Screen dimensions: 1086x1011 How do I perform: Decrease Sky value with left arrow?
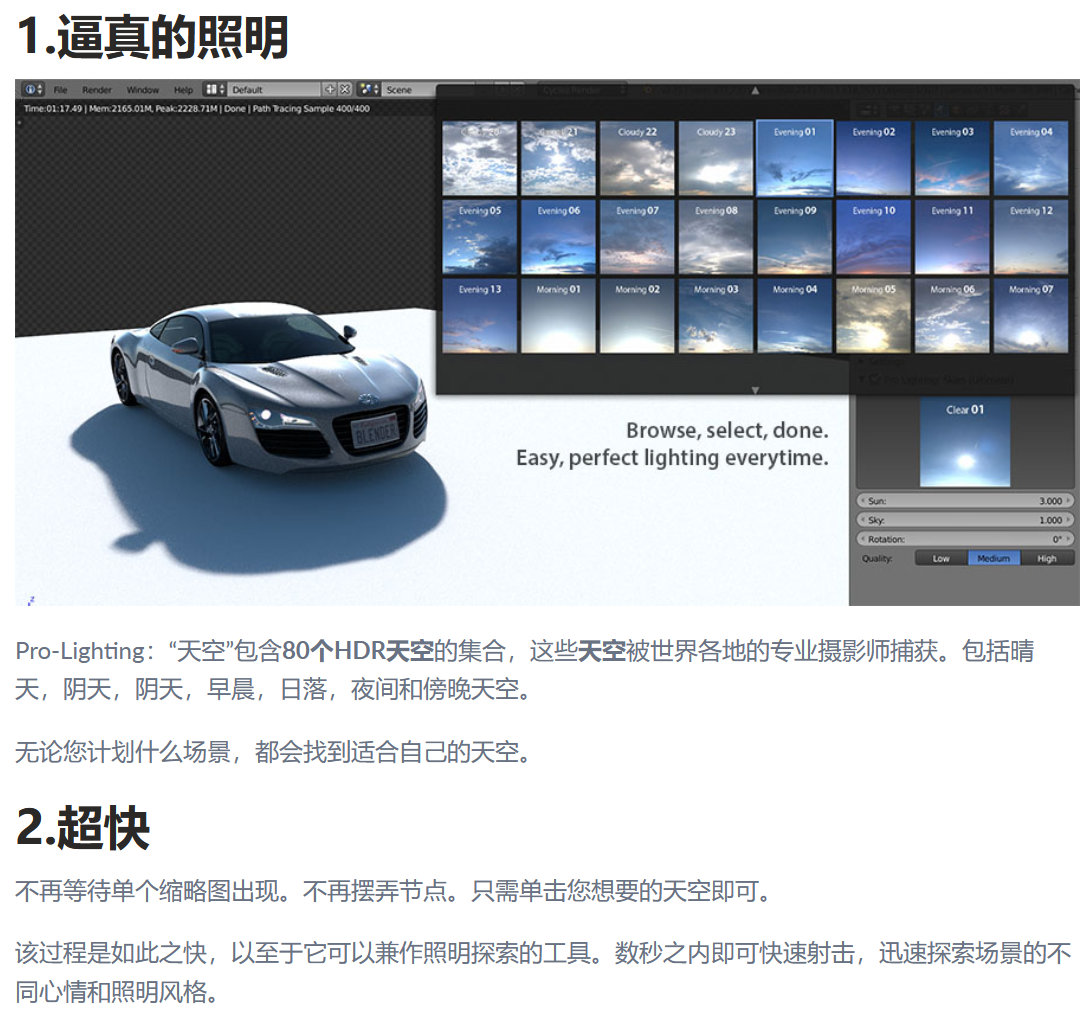pos(862,519)
